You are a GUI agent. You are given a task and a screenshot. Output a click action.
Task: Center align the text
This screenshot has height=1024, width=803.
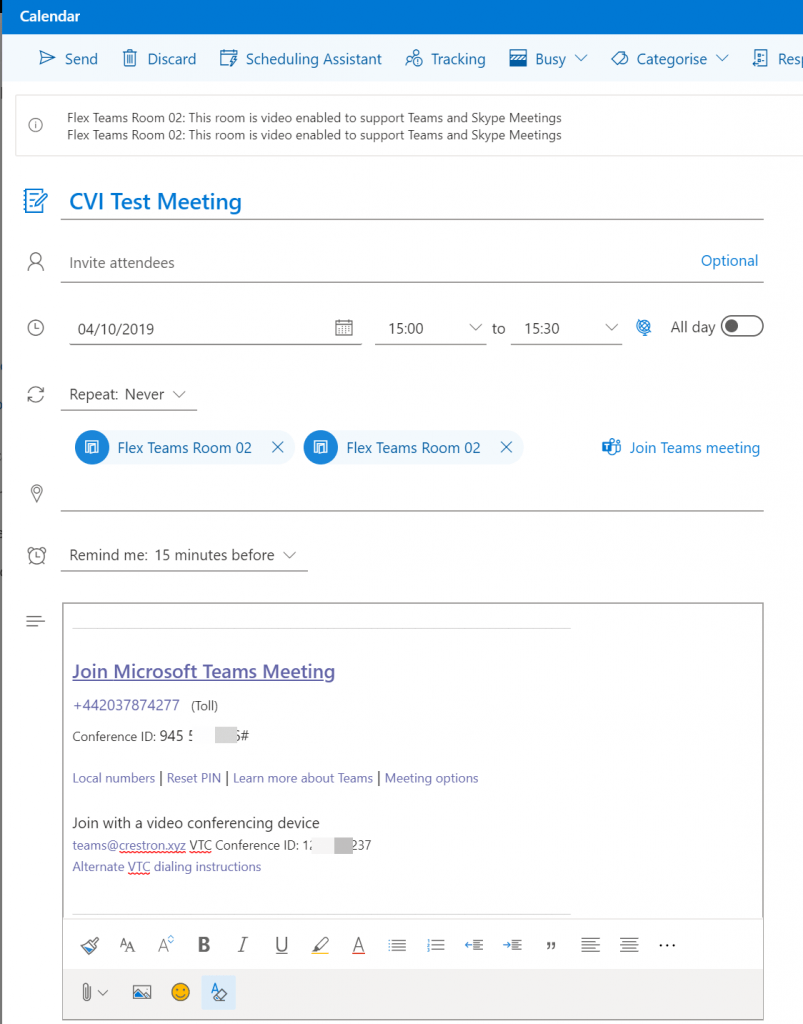629,945
